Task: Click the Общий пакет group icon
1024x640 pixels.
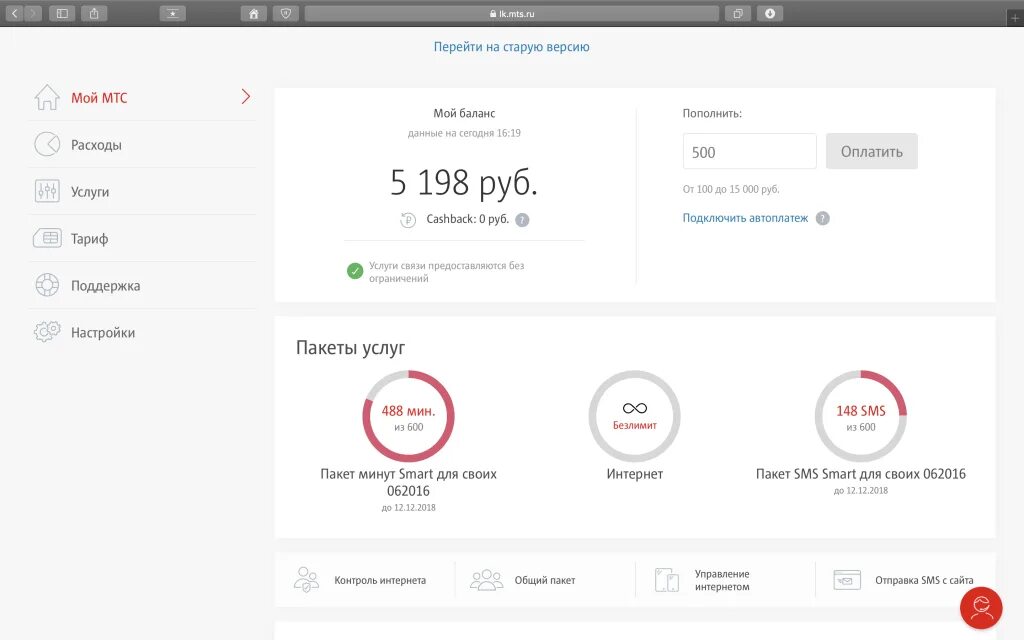Action: (x=487, y=580)
